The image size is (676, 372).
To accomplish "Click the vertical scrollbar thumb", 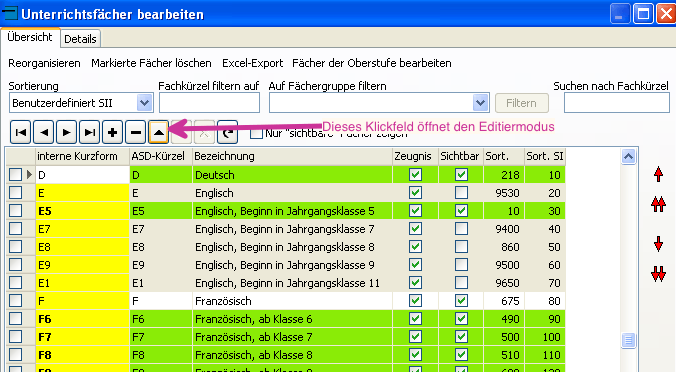I will pos(629,340).
